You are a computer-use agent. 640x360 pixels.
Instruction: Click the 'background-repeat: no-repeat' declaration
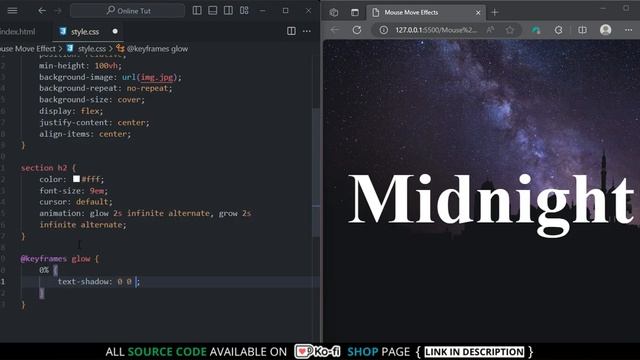click(x=106, y=88)
